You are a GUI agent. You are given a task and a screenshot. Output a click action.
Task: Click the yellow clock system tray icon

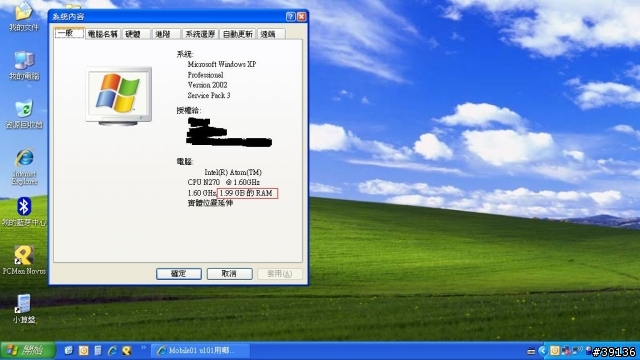click(555, 351)
